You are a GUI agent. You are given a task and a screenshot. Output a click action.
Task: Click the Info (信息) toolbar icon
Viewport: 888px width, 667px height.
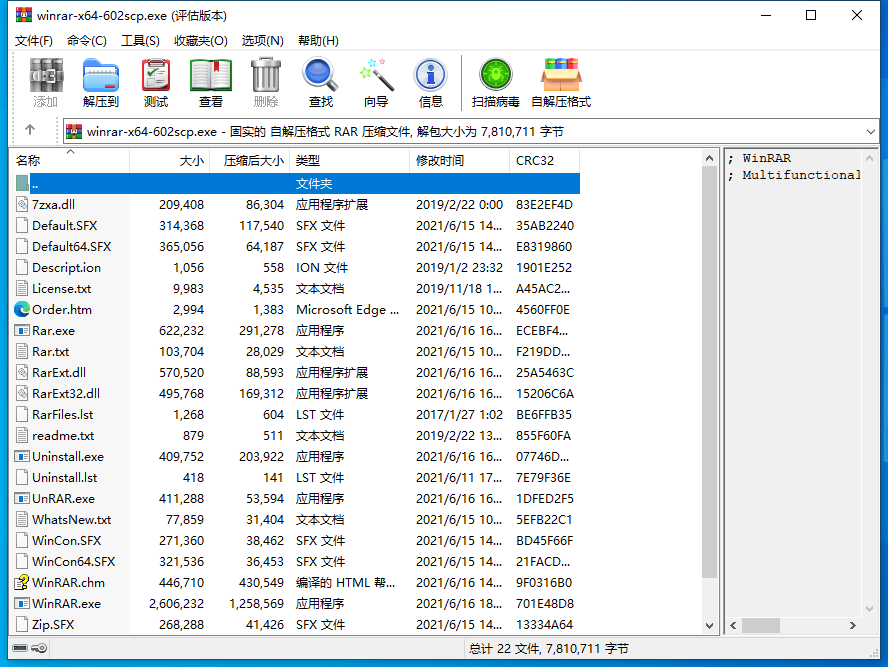pos(430,75)
